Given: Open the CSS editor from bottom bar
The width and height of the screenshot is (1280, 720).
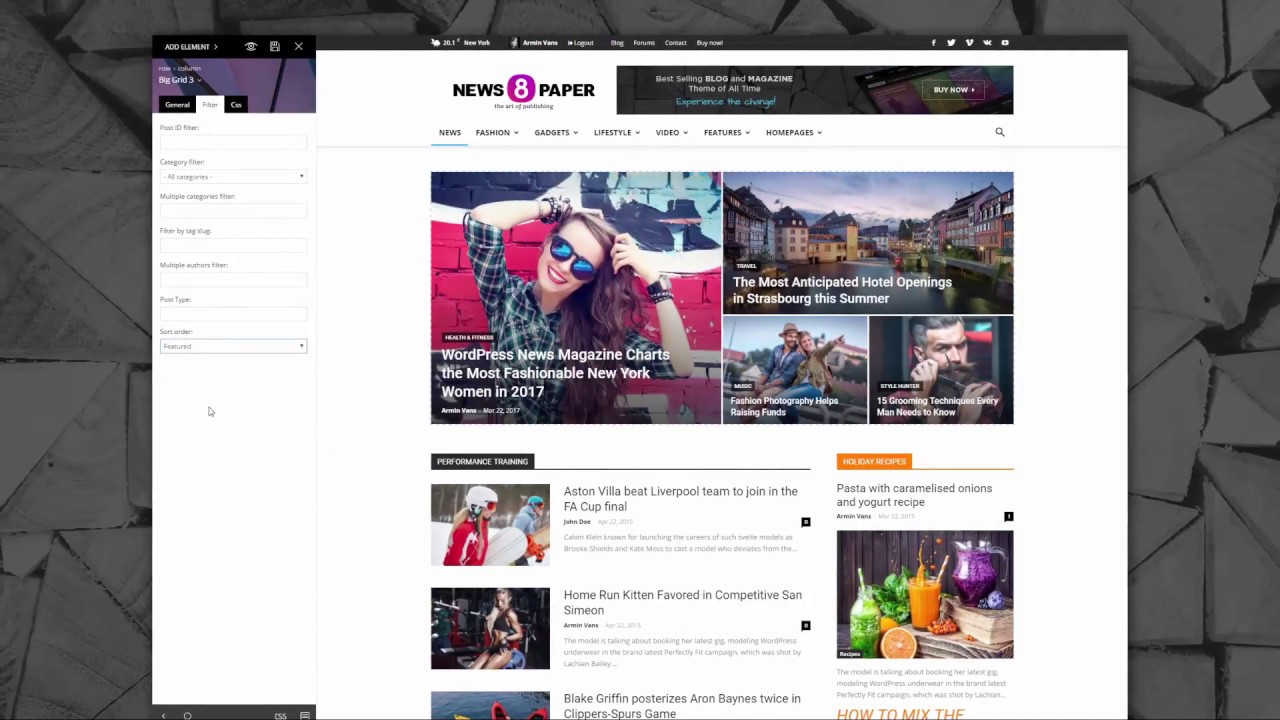Looking at the screenshot, I should tap(281, 716).
